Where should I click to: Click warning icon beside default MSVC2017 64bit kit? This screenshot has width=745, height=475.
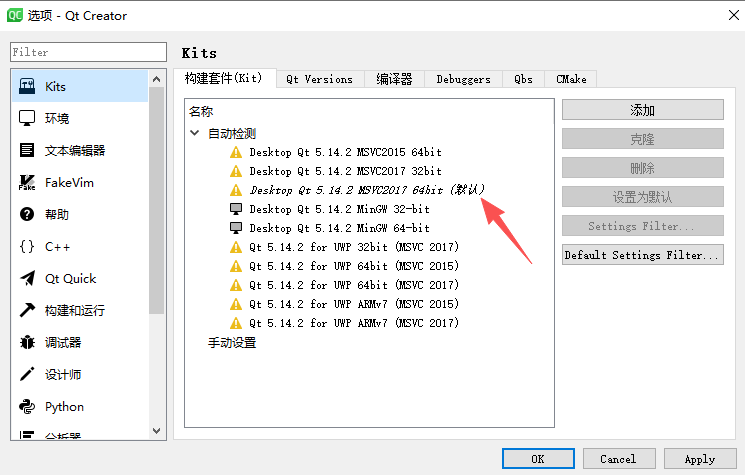pos(236,190)
